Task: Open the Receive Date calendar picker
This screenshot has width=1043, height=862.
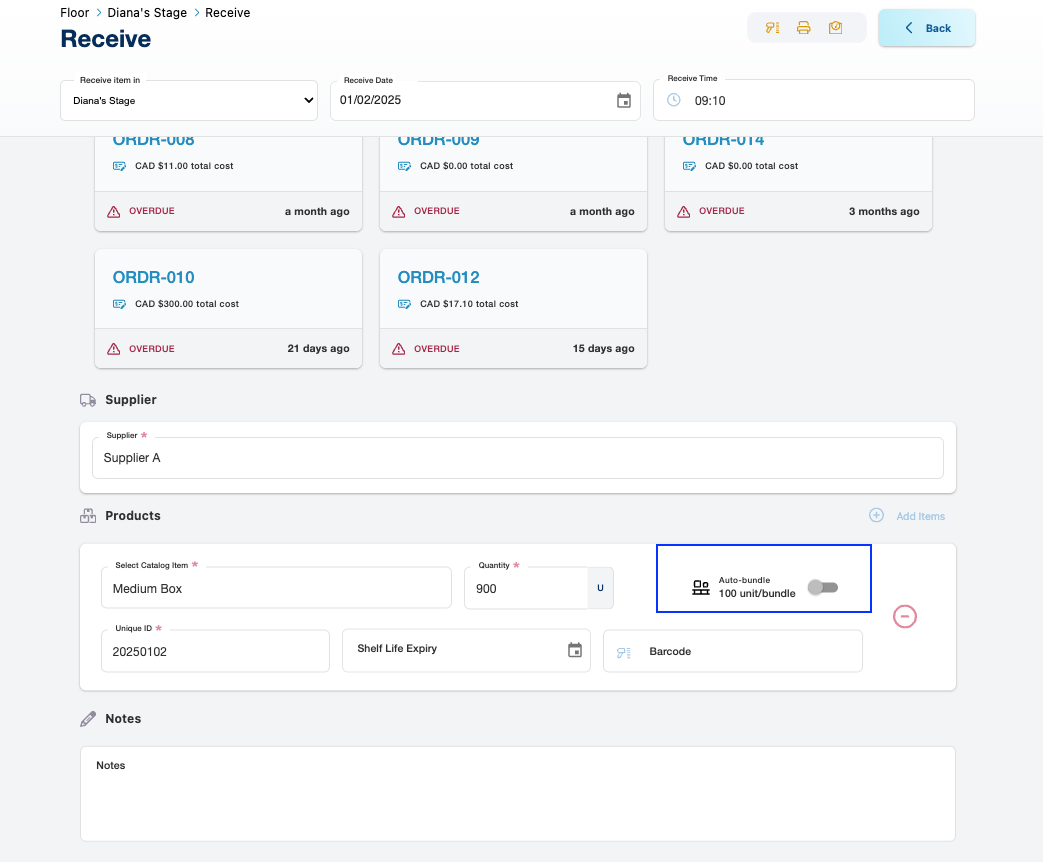Action: (x=624, y=100)
